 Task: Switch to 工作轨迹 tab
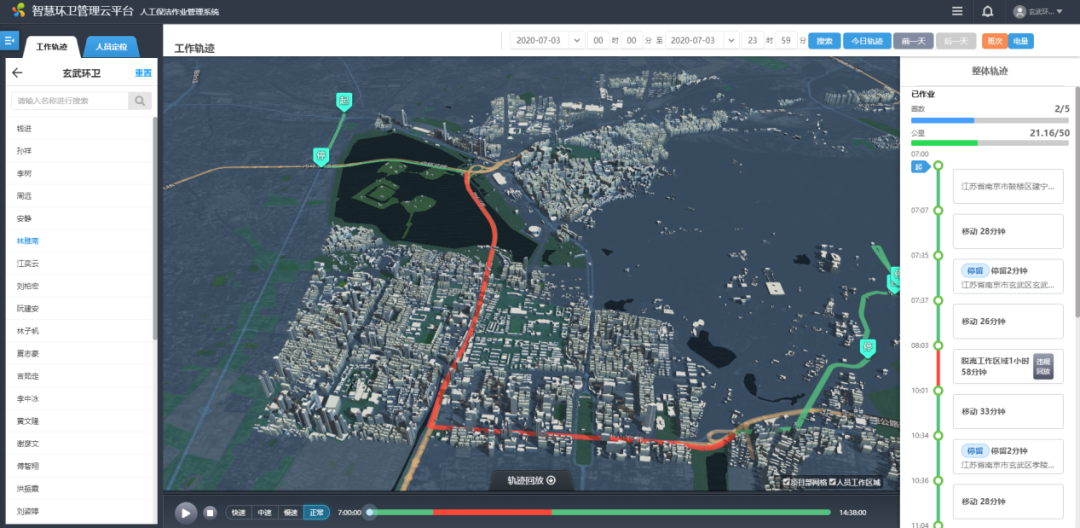[52, 47]
